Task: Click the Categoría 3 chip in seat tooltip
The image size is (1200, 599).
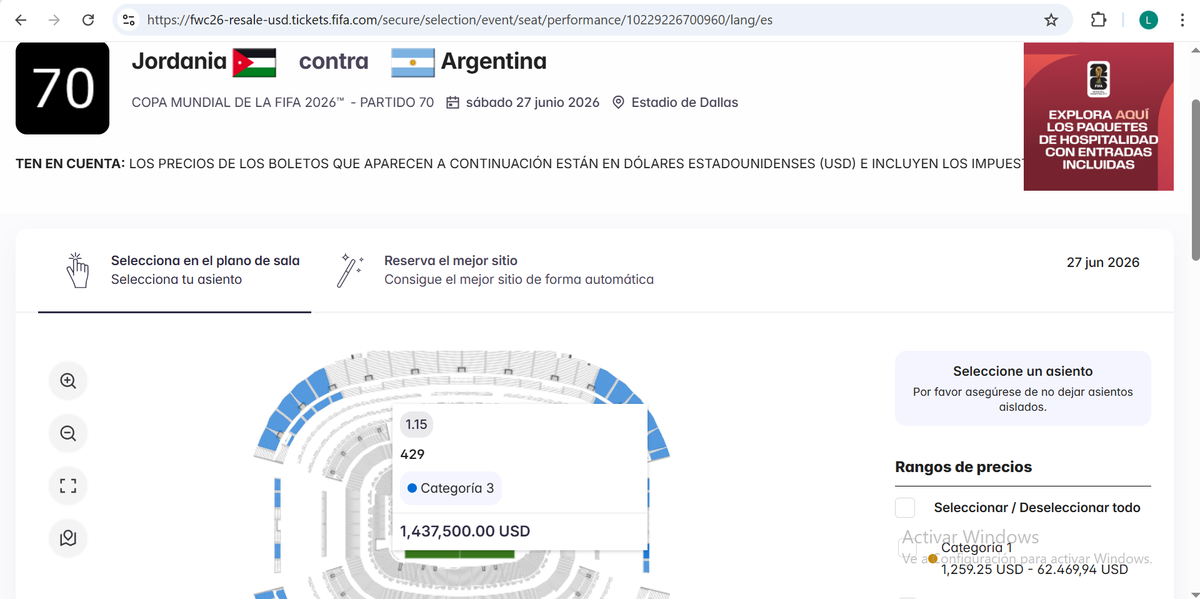Action: click(450, 487)
